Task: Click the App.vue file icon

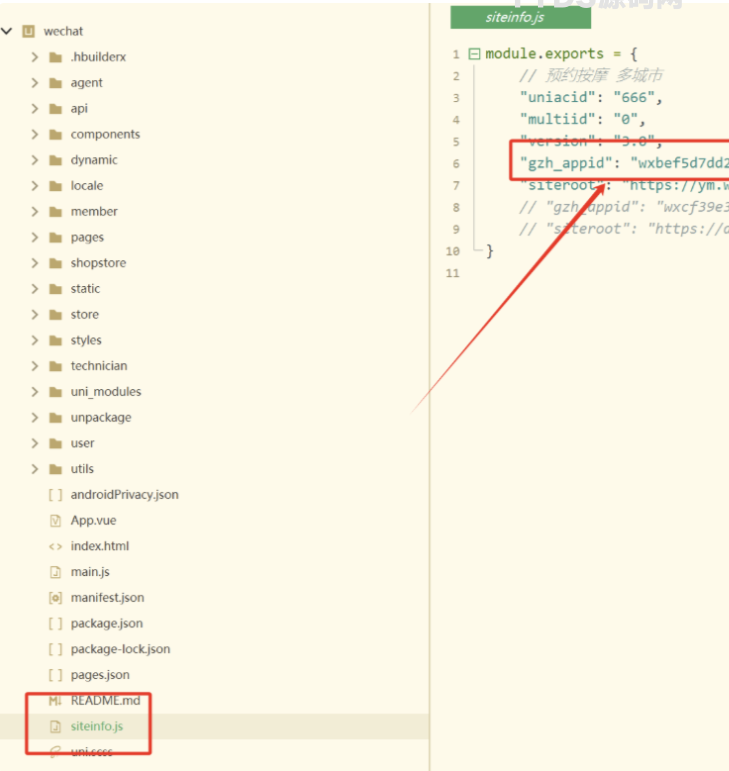Action: click(55, 520)
